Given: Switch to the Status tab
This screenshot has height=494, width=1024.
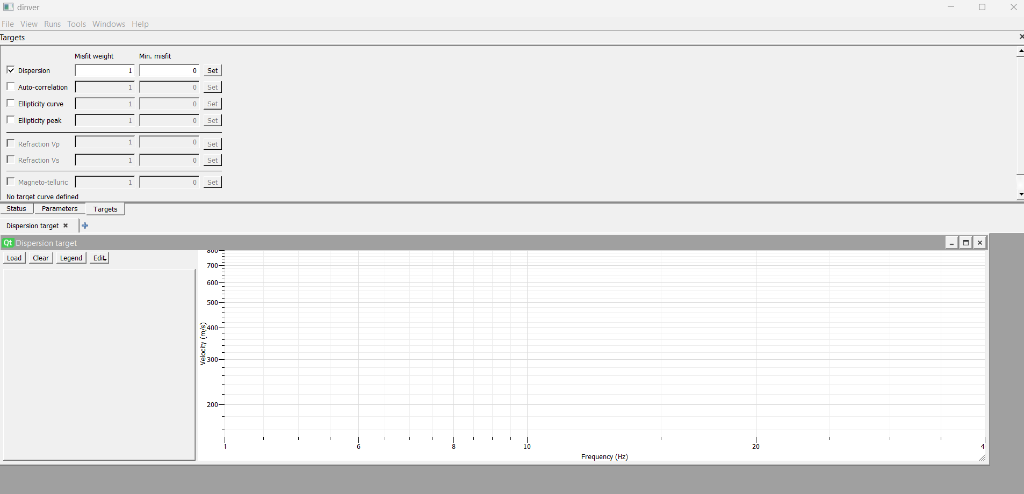Looking at the screenshot, I should [17, 209].
